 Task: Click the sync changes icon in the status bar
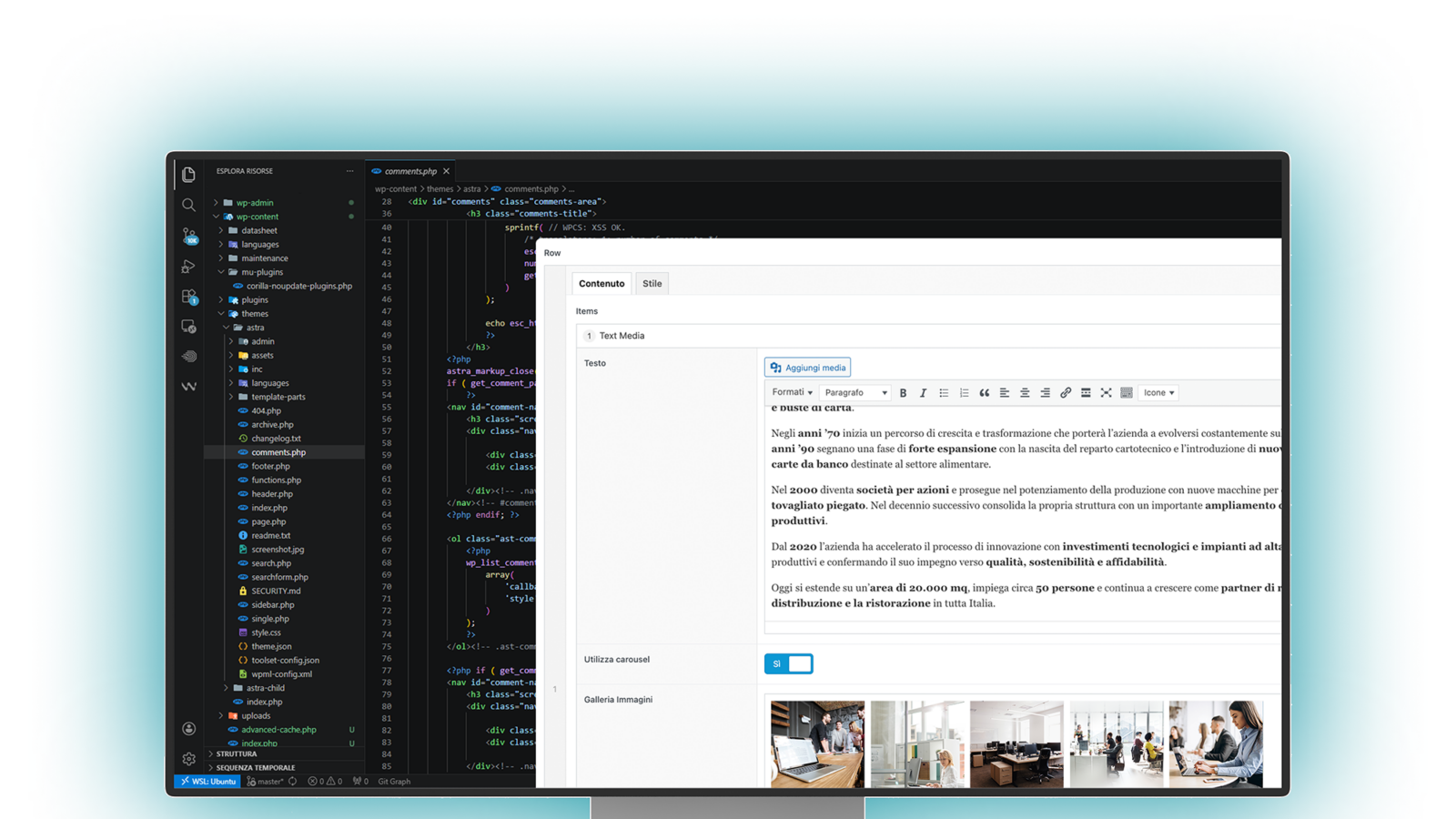click(293, 782)
